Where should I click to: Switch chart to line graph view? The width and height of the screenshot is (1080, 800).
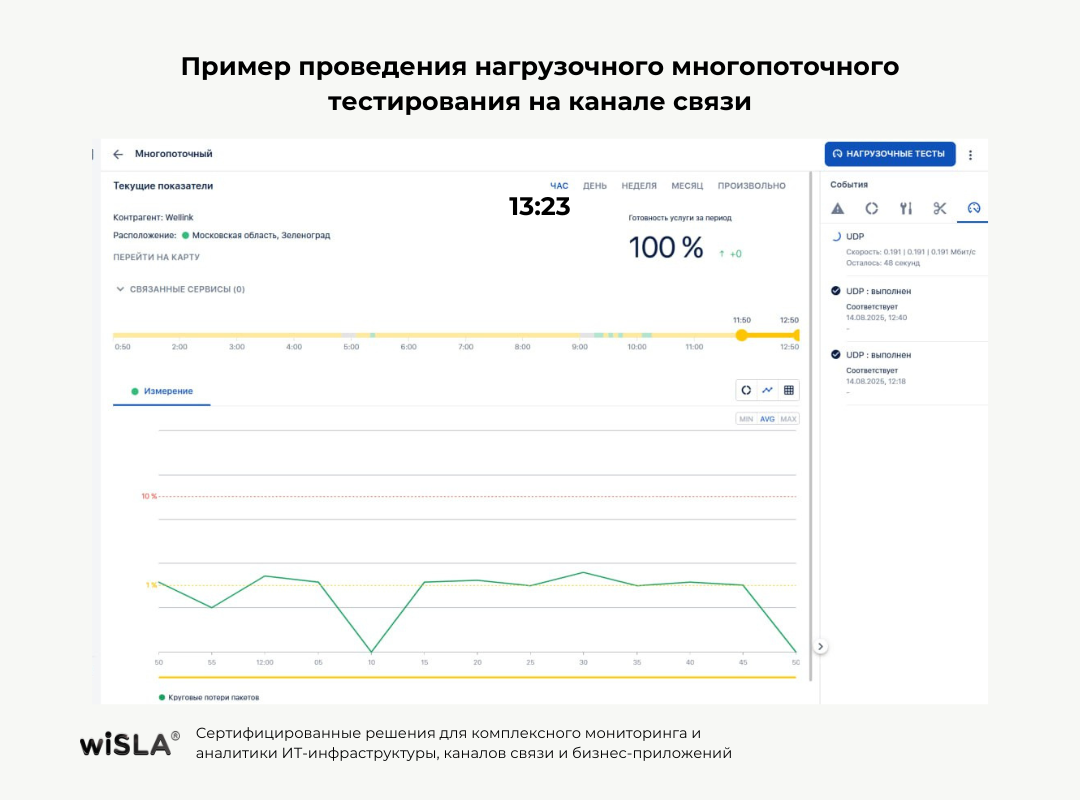click(x=767, y=390)
